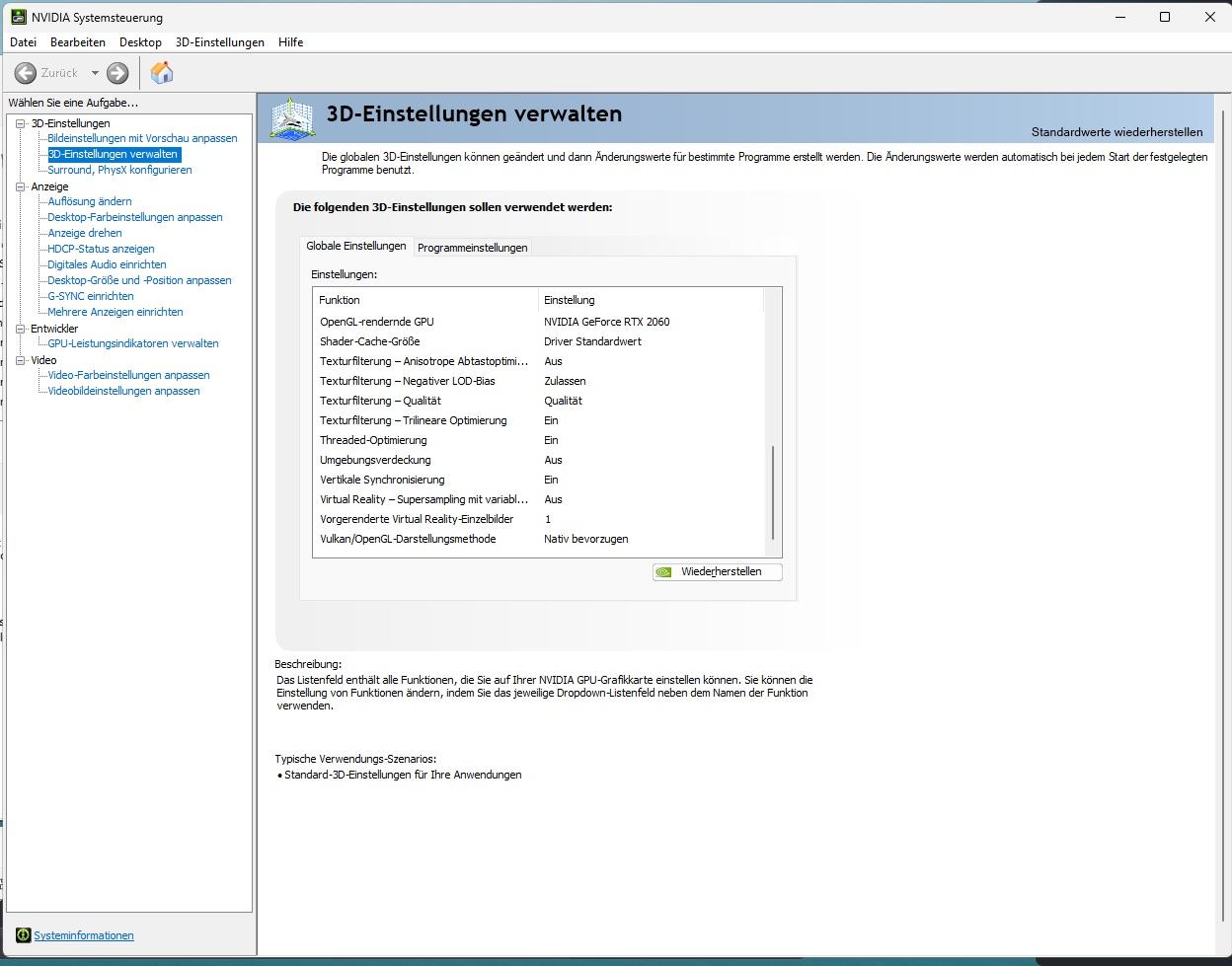Click the NVIDIA GeForce RTX 2060 value
The width and height of the screenshot is (1232, 966).
point(606,322)
